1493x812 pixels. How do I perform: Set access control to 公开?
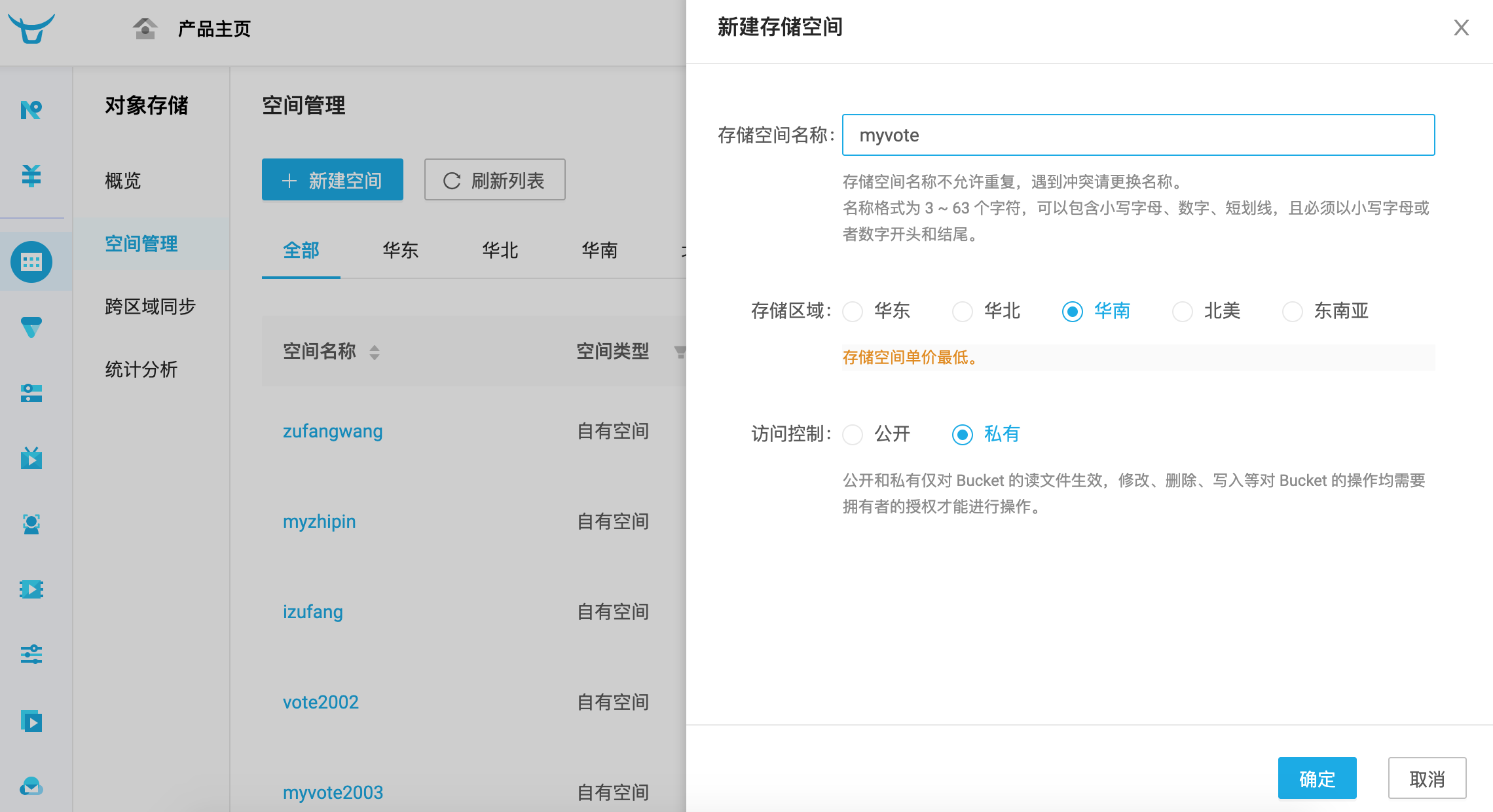click(853, 434)
